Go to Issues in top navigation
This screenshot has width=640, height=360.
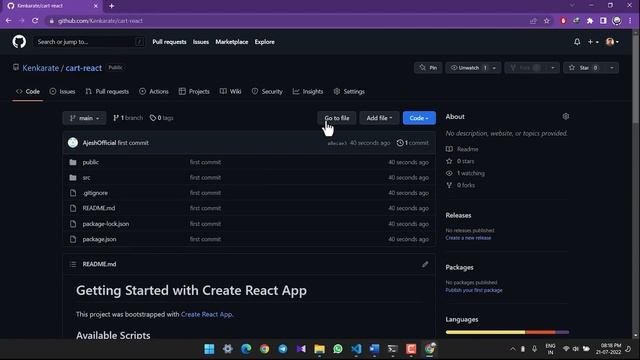[x=201, y=42]
